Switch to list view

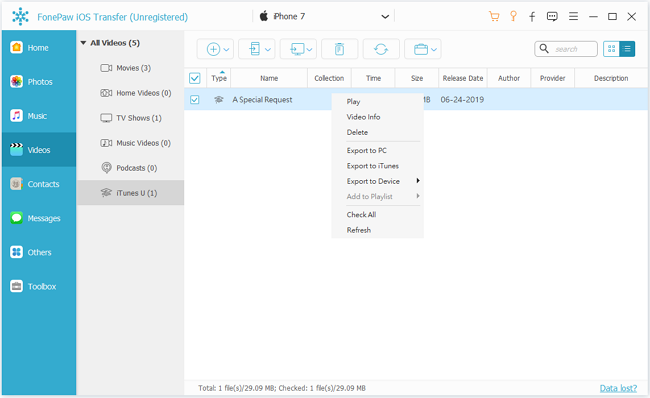627,49
